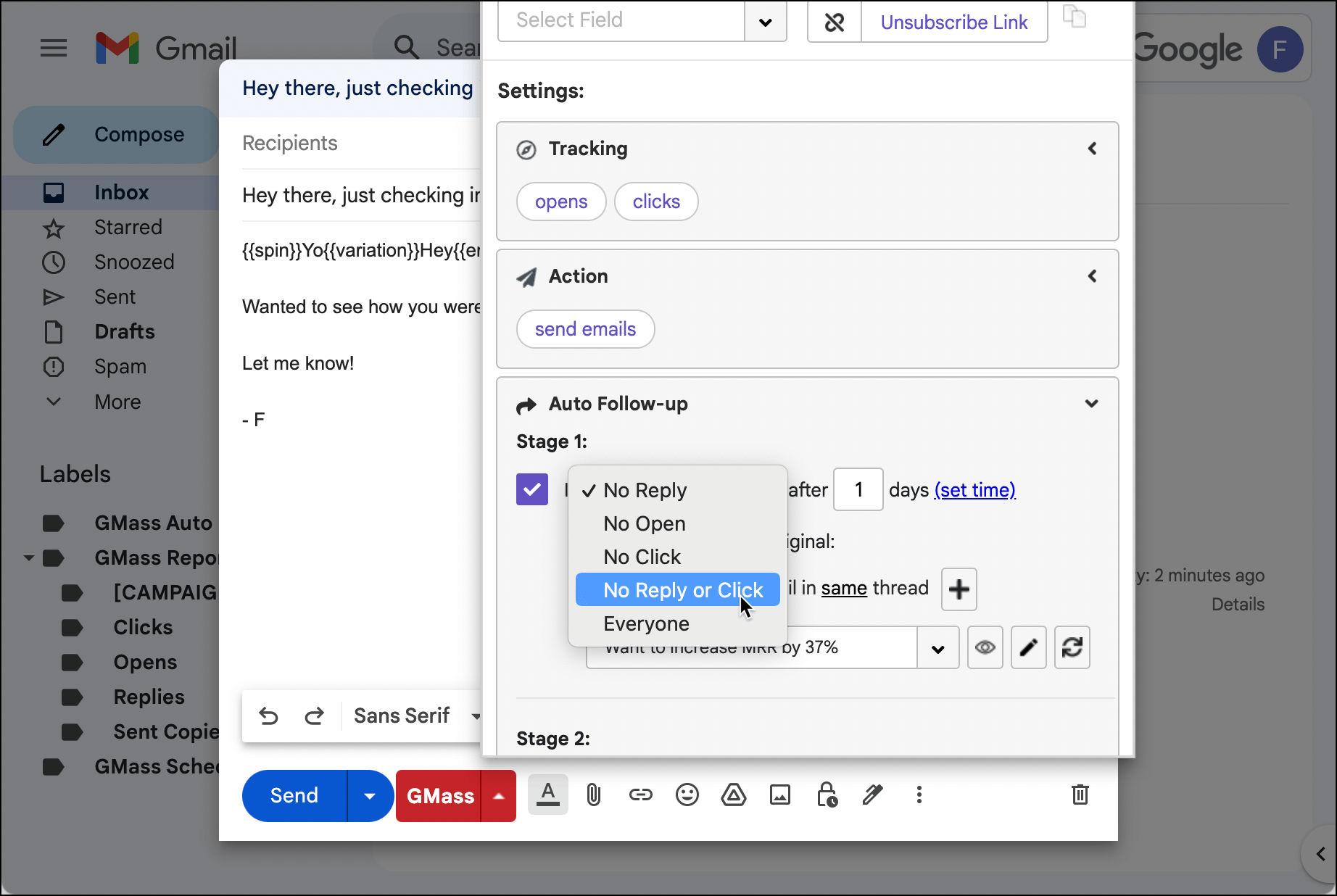Click the Snoozed clock icon in sidebar
1337x896 pixels.
point(54,262)
